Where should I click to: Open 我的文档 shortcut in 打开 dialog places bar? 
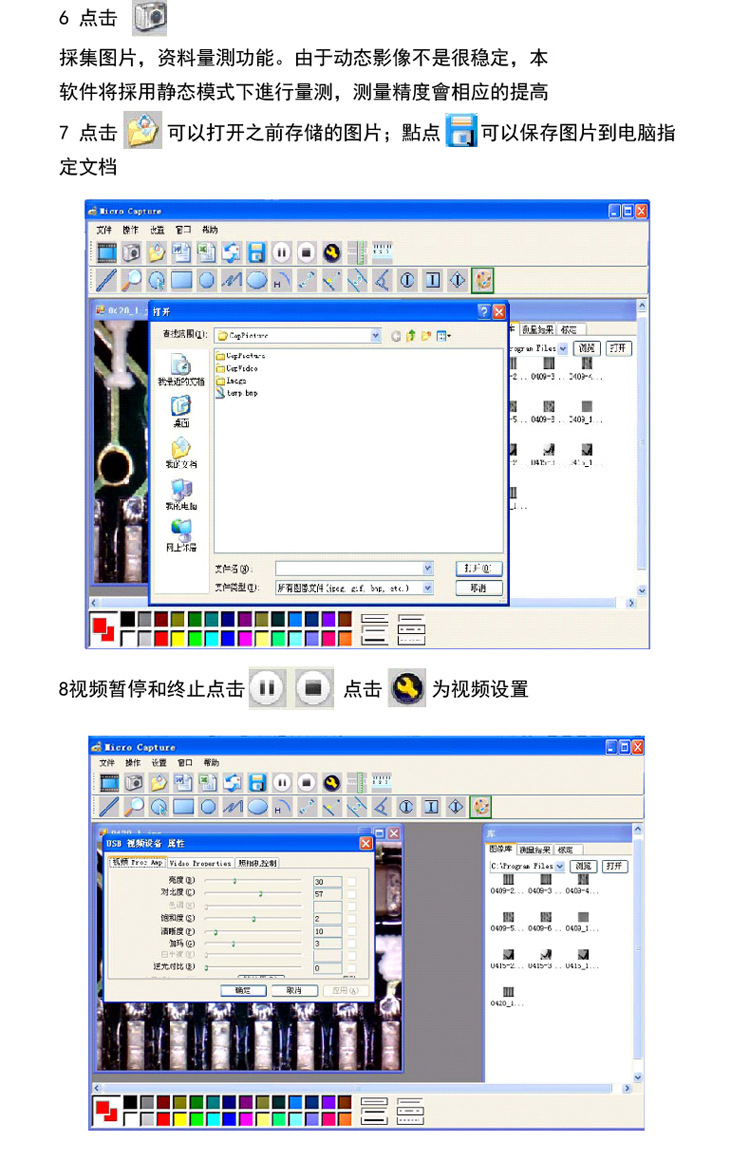tap(181, 453)
